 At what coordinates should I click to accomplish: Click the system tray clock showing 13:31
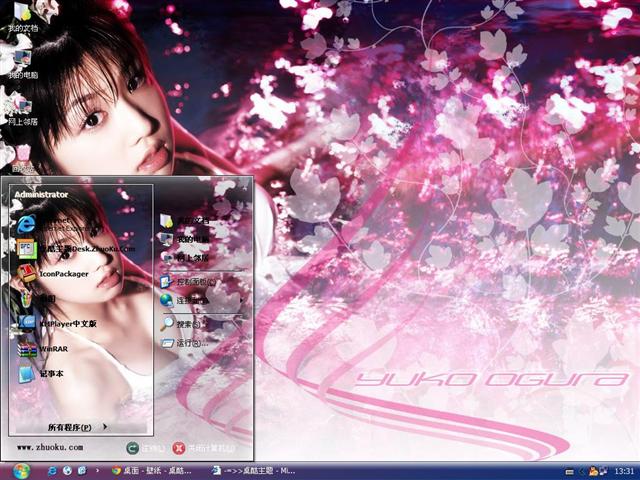[x=624, y=470]
